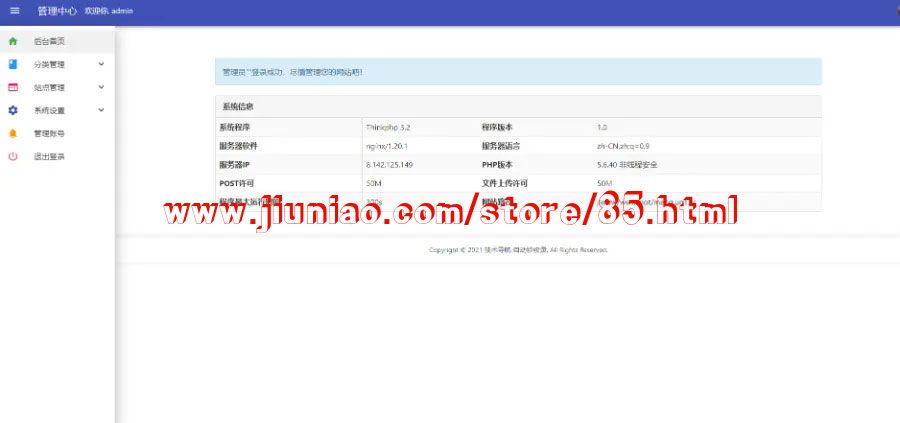Image resolution: width=900 pixels, height=423 pixels.
Task: Open the 分类管理 menu item
Action: coord(57,64)
